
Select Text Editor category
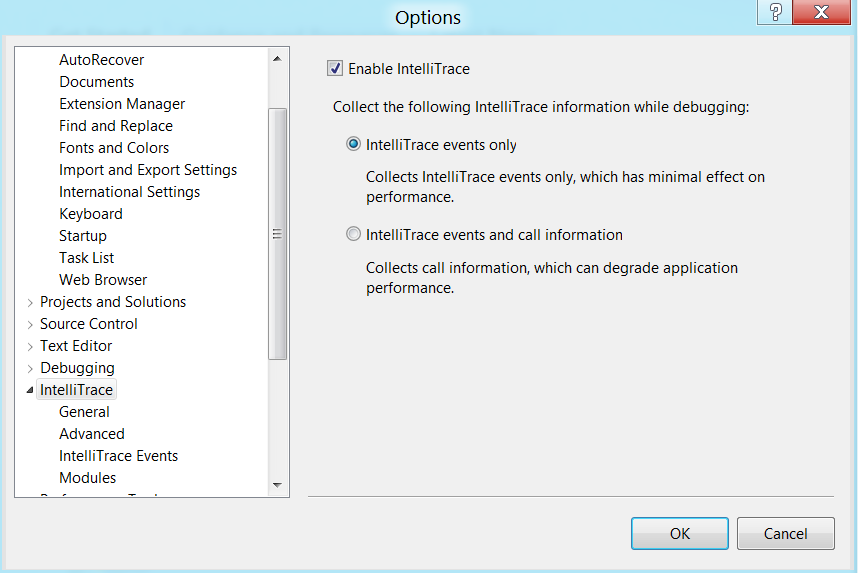(x=76, y=346)
